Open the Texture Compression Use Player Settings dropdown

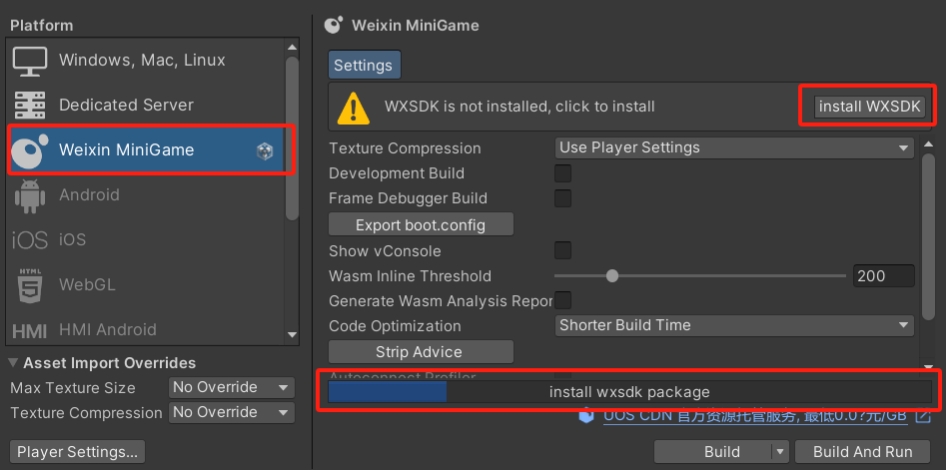(734, 148)
